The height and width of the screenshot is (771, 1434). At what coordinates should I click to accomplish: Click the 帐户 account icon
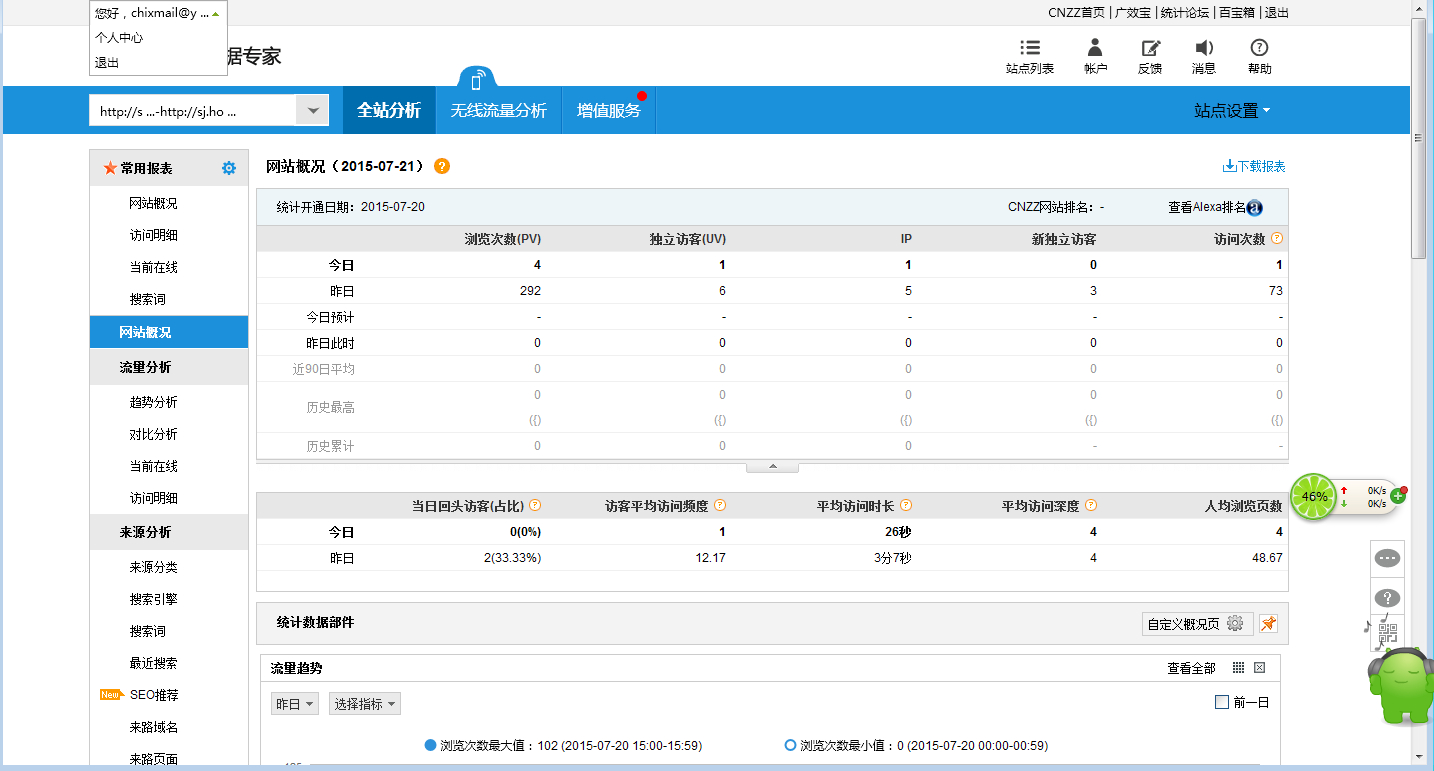coord(1095,48)
